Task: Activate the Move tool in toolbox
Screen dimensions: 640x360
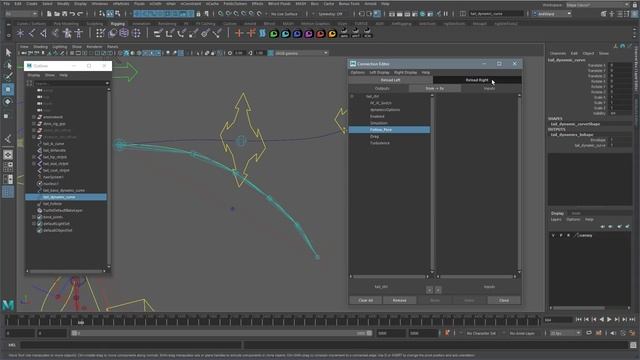Action: click(x=8, y=89)
